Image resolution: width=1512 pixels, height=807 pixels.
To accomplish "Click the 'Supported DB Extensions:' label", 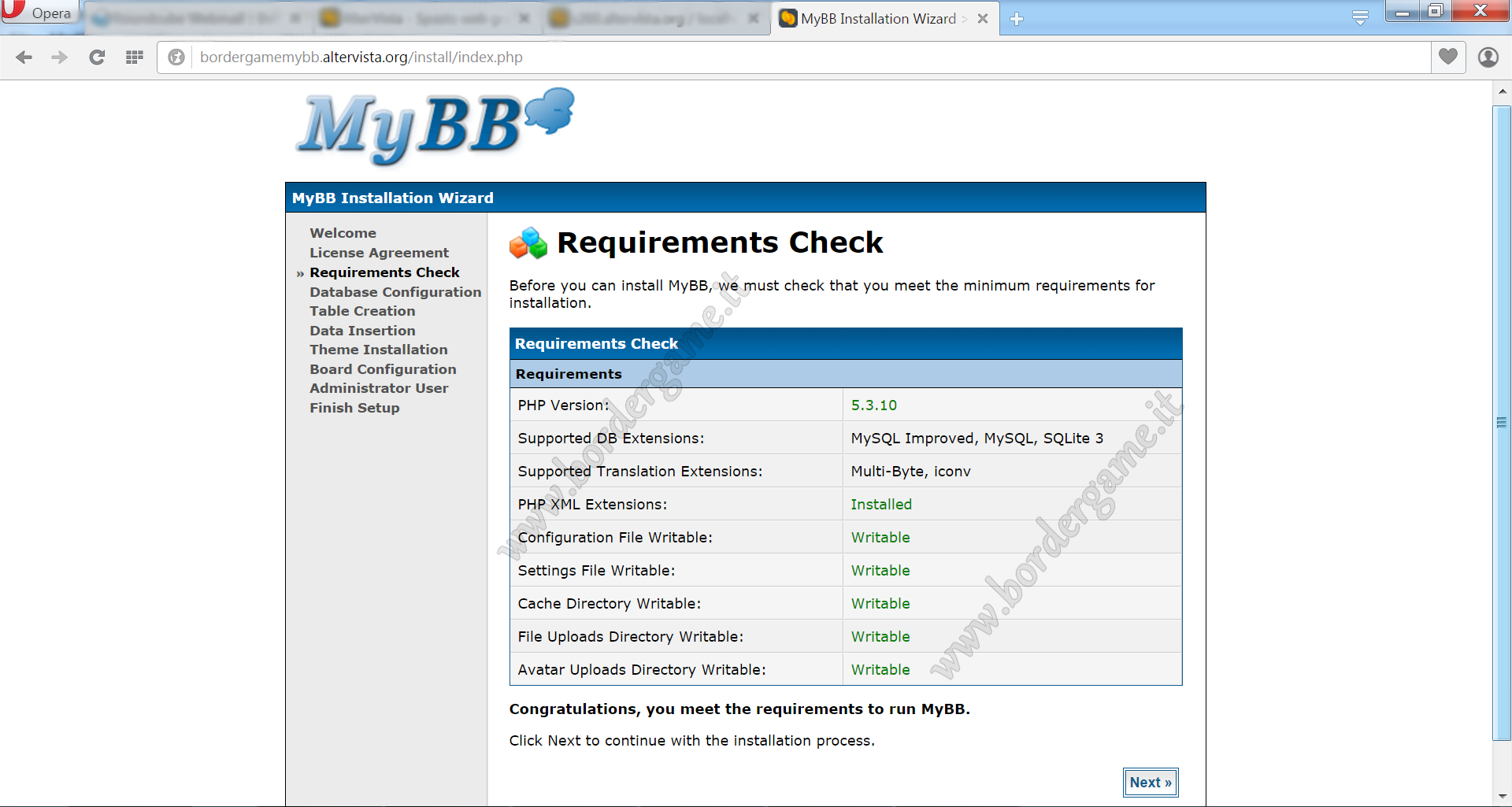I will (611, 439).
